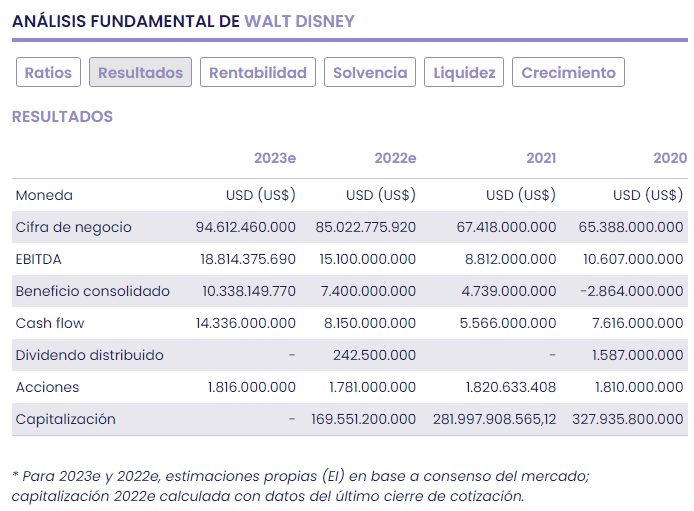Click the 2023e column header
The width and height of the screenshot is (694, 511).
point(275,158)
